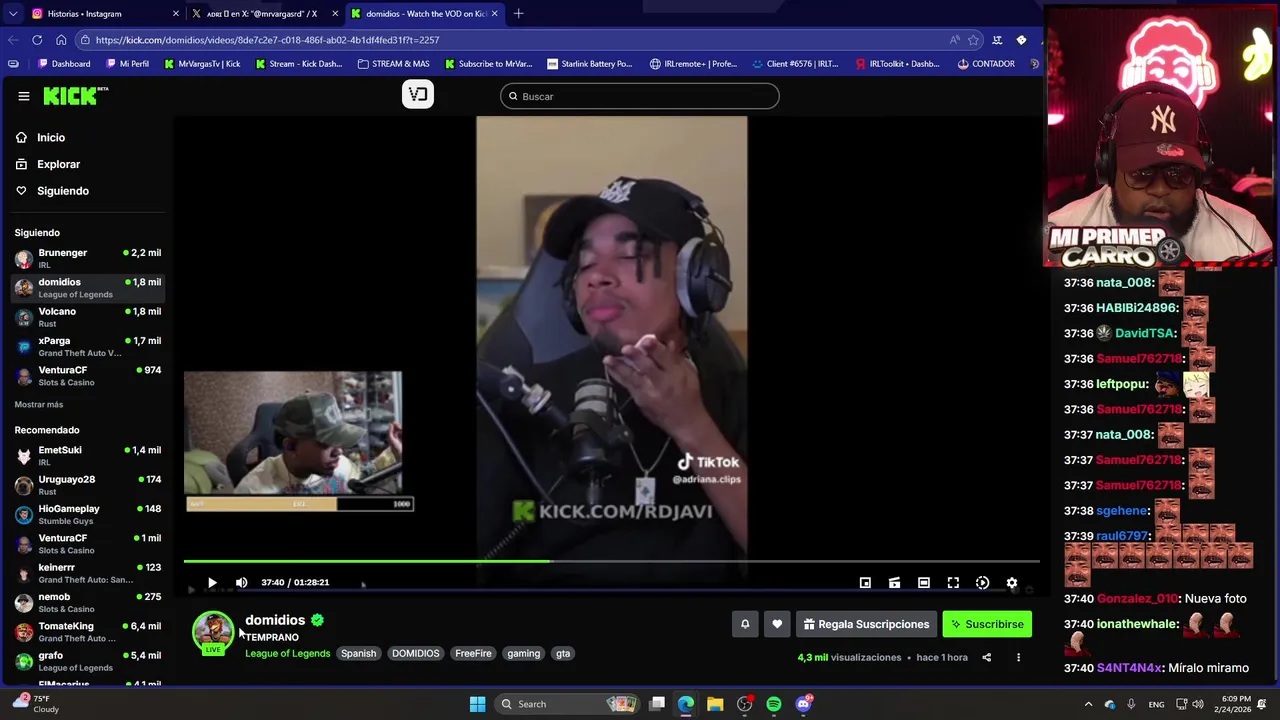
Task: Enter fullscreen video
Action: click(953, 582)
